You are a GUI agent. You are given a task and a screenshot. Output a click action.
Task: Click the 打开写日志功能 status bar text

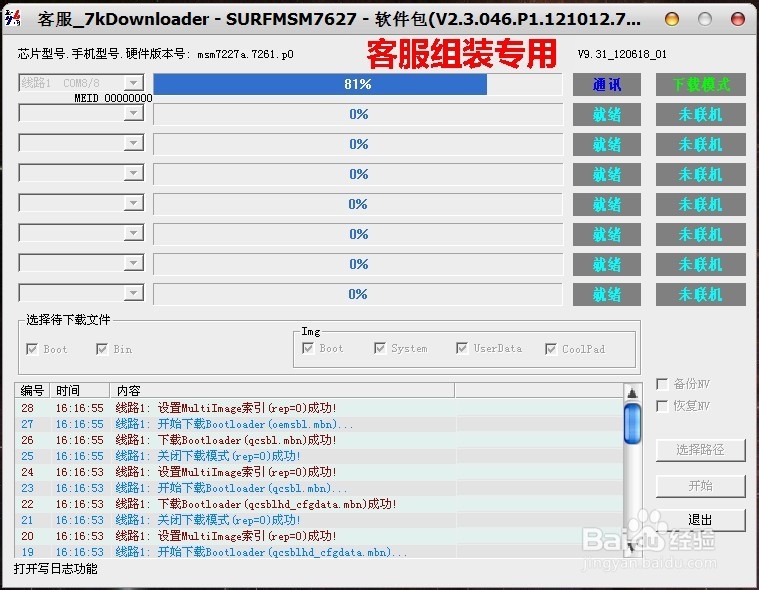tap(55, 568)
